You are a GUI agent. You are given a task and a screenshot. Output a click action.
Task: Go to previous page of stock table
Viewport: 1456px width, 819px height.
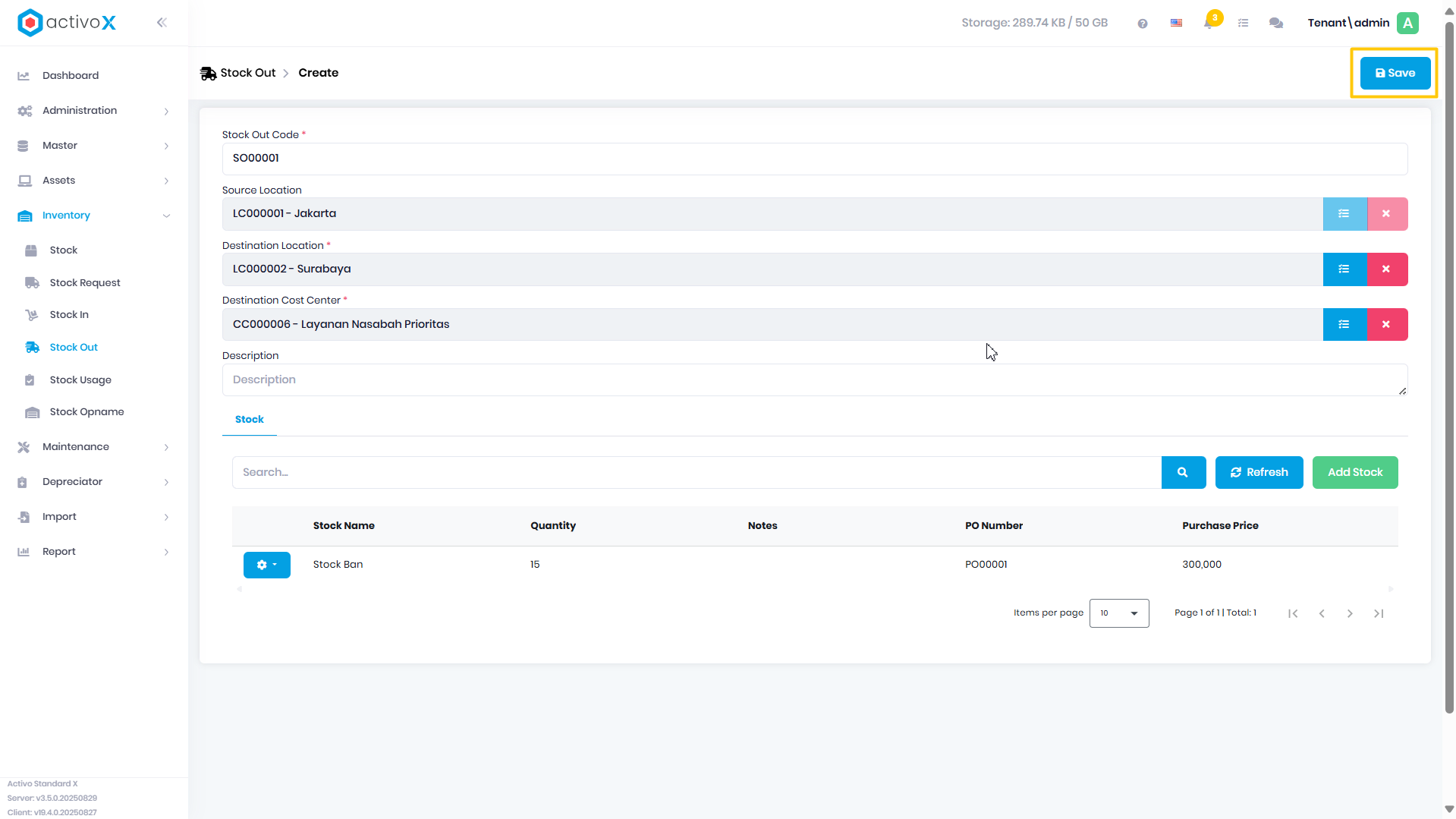[x=1322, y=613]
